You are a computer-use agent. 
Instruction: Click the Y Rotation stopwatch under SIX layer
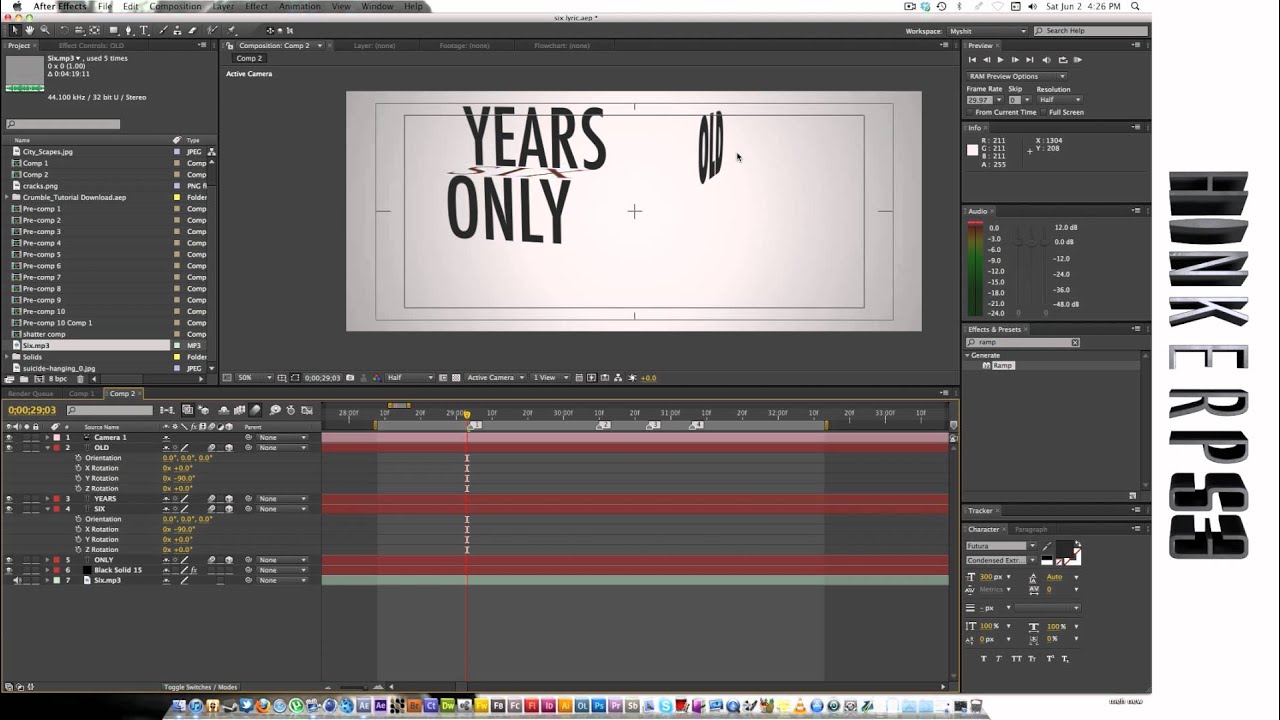point(78,539)
